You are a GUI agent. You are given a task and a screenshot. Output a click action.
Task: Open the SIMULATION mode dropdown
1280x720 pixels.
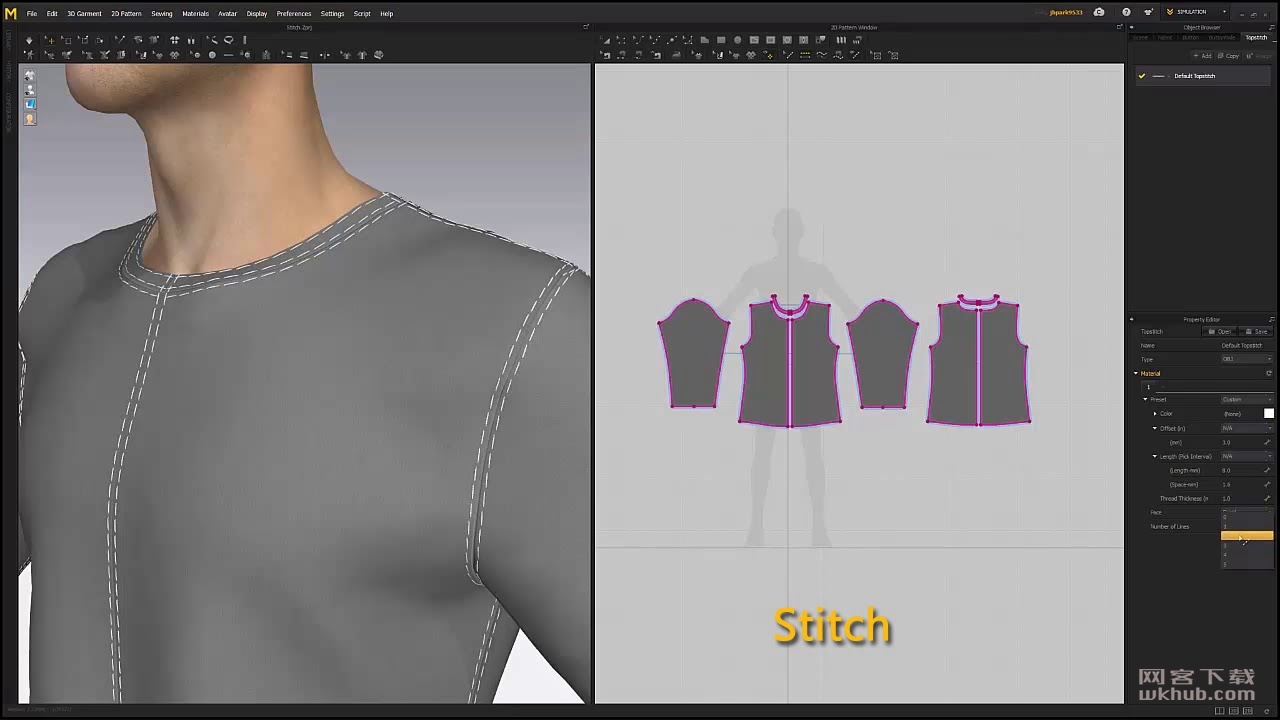[1197, 12]
